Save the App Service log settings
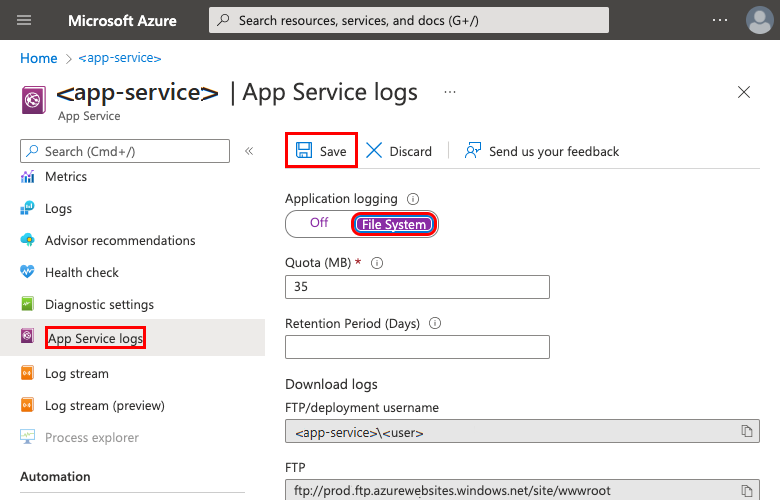Image resolution: width=780 pixels, height=500 pixels. 322,151
